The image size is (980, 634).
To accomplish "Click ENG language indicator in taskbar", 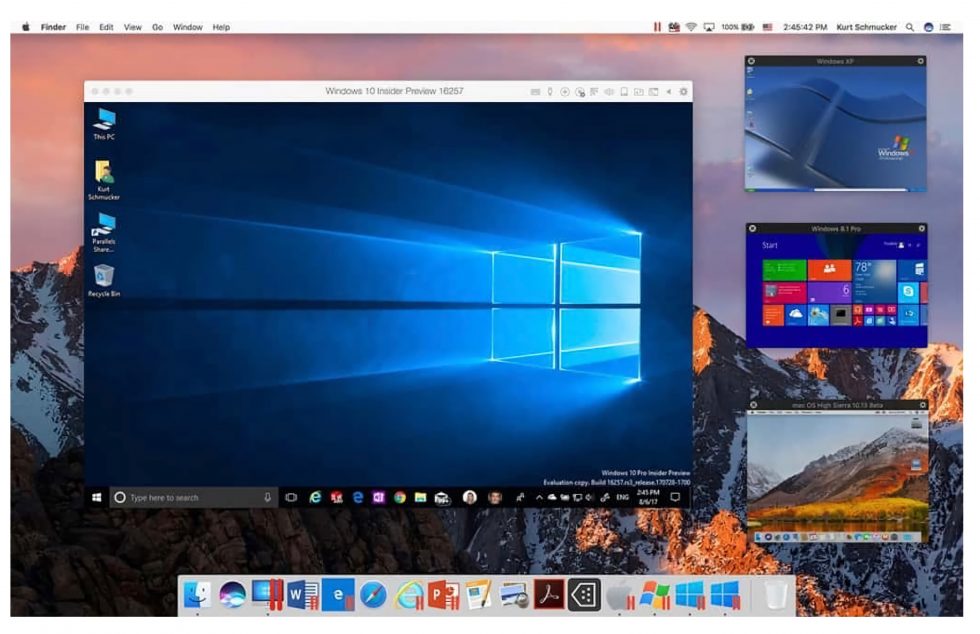I will pyautogui.click(x=622, y=498).
